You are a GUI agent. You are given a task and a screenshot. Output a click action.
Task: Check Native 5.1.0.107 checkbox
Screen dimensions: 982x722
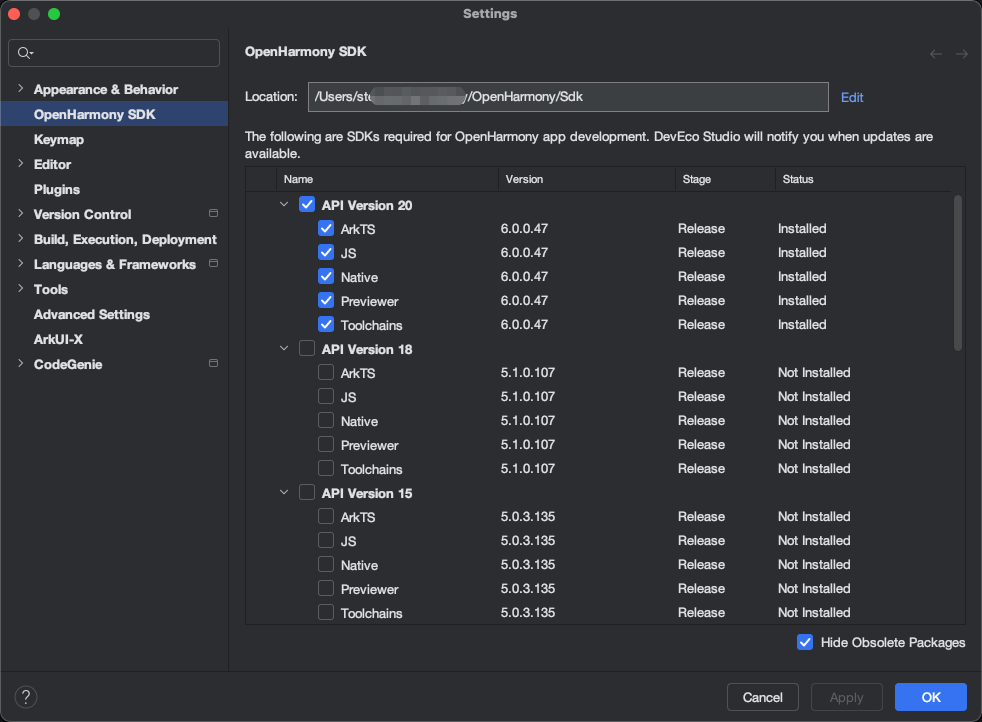tap(326, 420)
